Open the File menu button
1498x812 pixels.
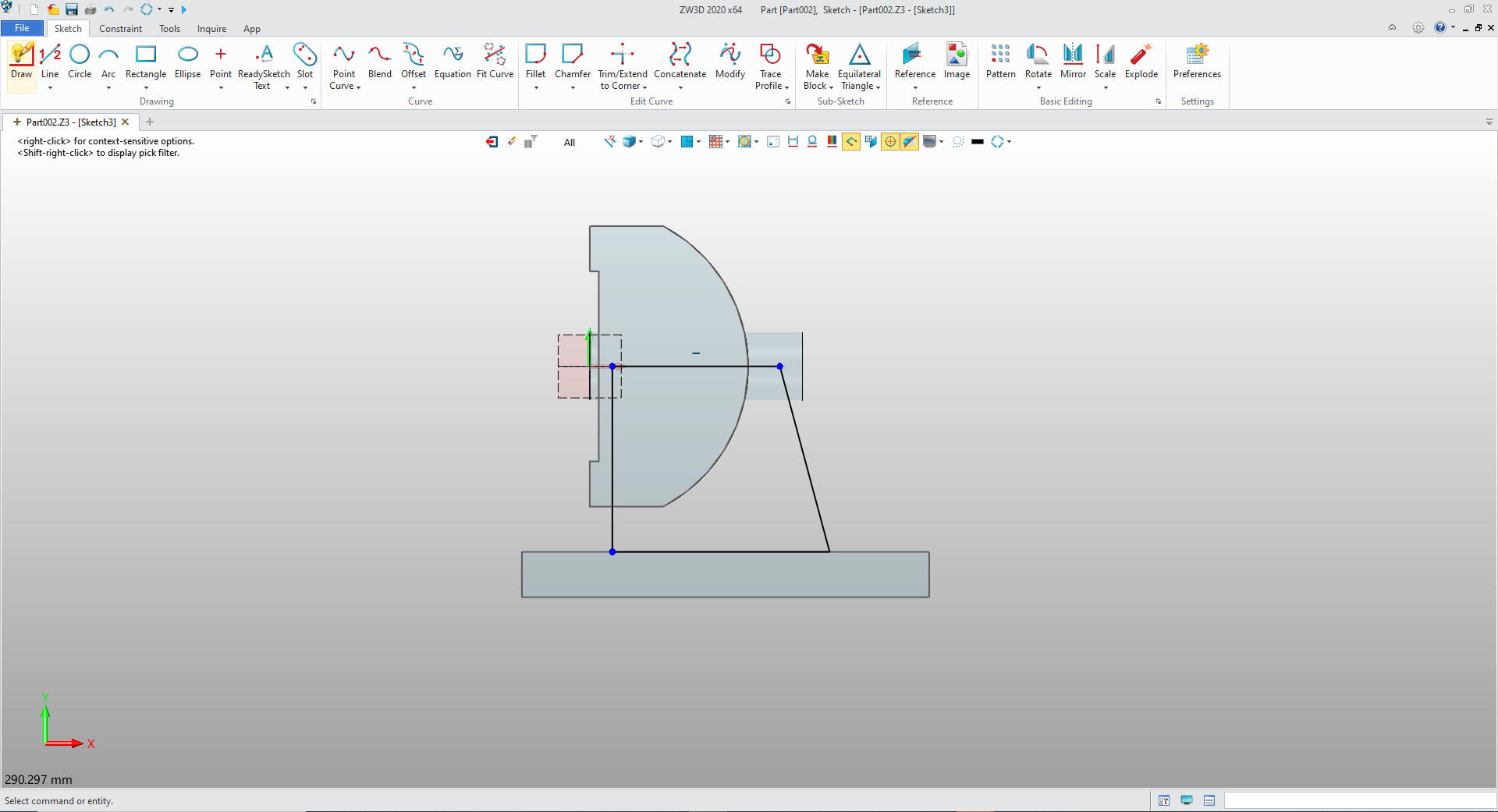[x=22, y=28]
